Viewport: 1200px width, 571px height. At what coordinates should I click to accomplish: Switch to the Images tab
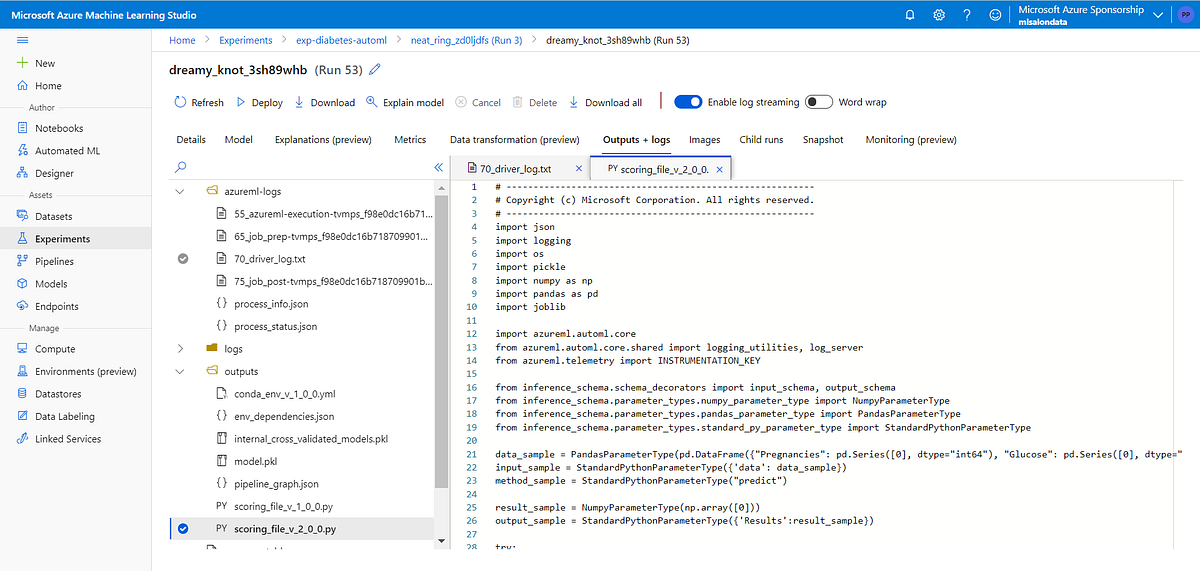[x=705, y=140]
